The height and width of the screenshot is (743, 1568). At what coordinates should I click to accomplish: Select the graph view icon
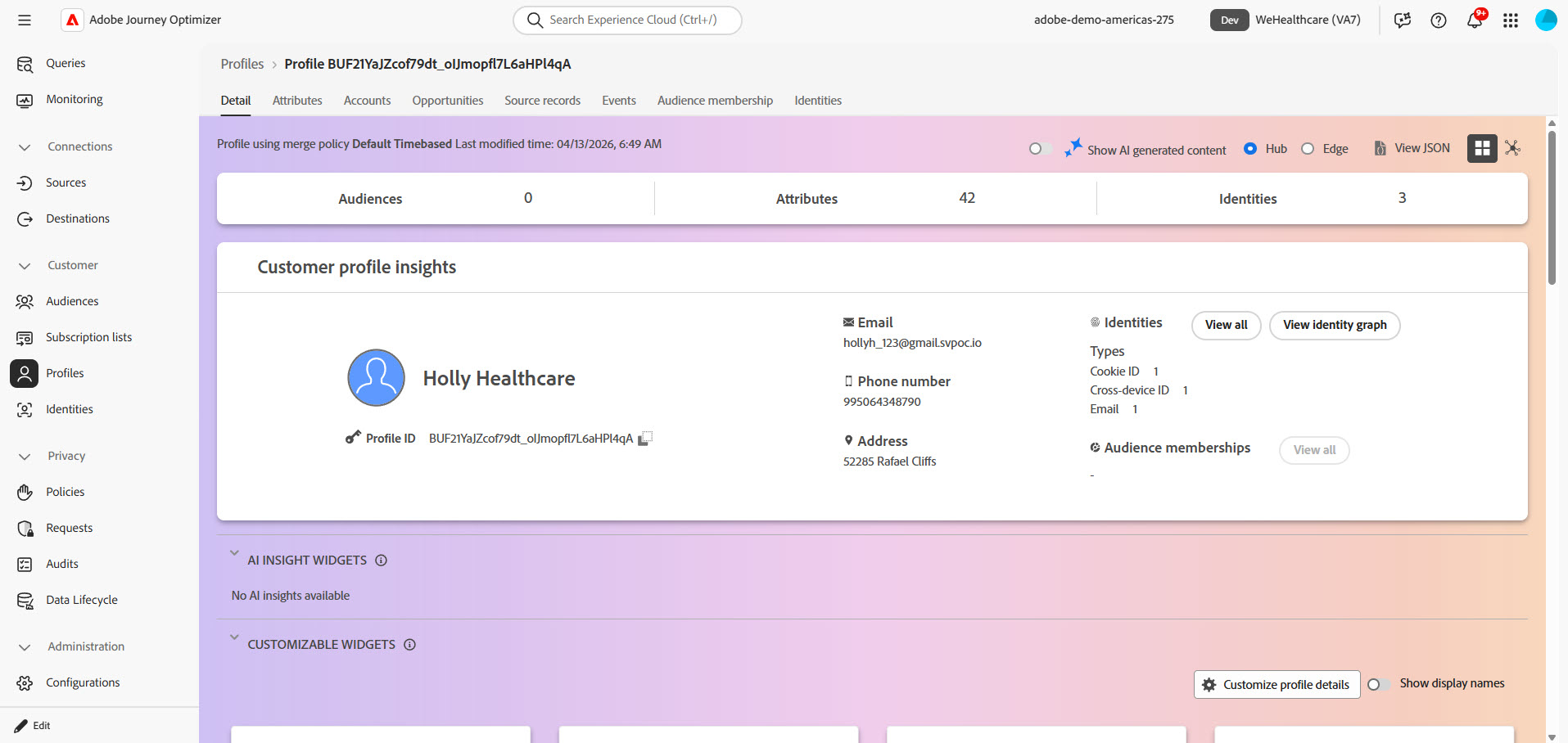[1512, 148]
